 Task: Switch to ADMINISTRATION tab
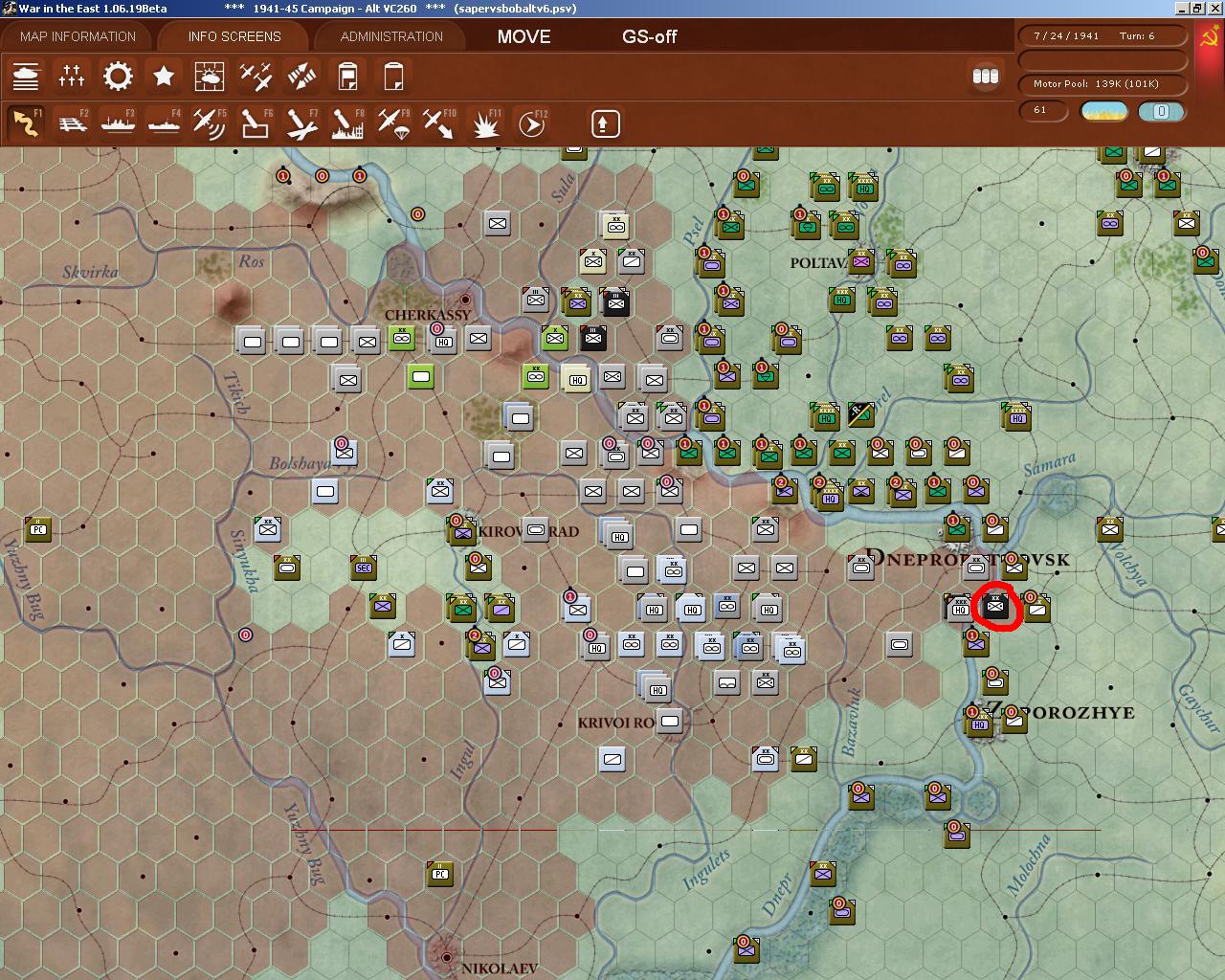coord(391,36)
